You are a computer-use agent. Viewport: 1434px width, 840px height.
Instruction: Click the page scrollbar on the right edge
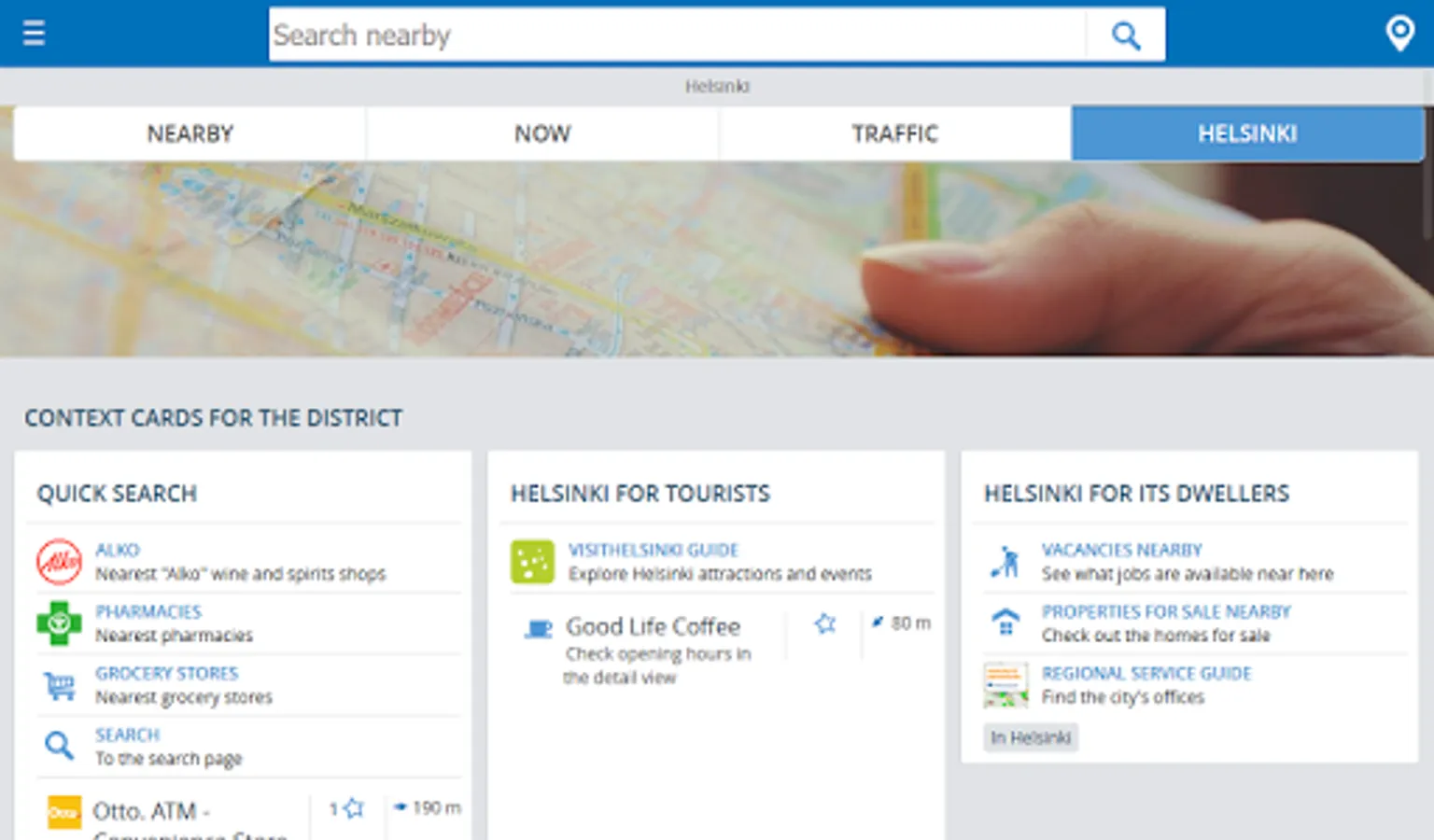[1428, 154]
